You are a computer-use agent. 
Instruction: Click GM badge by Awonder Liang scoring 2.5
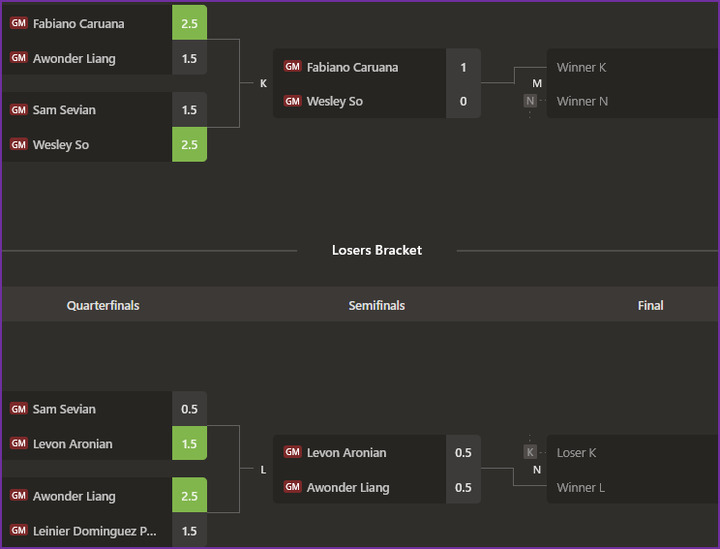tap(18, 496)
